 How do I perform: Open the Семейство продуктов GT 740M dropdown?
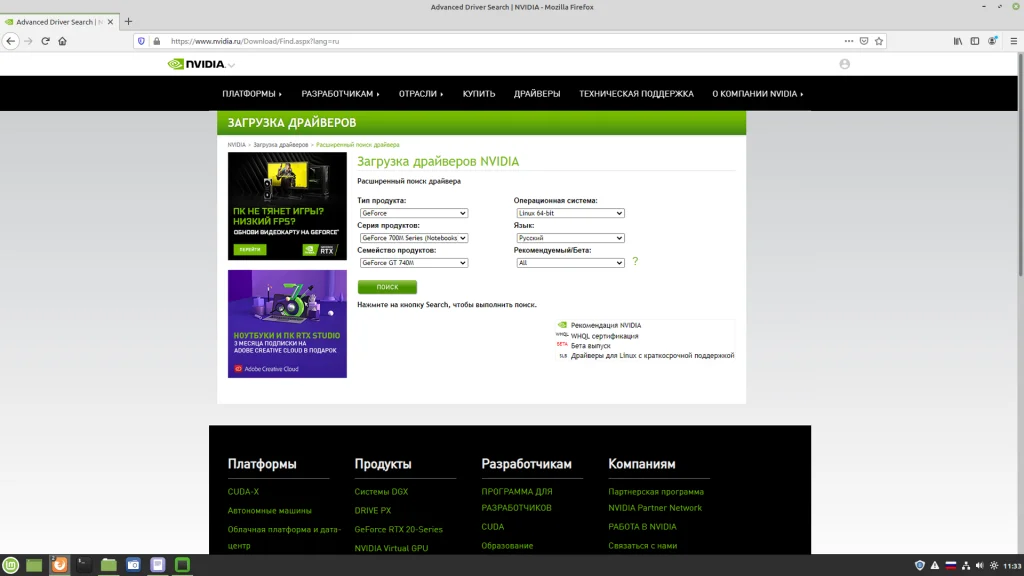click(x=413, y=263)
